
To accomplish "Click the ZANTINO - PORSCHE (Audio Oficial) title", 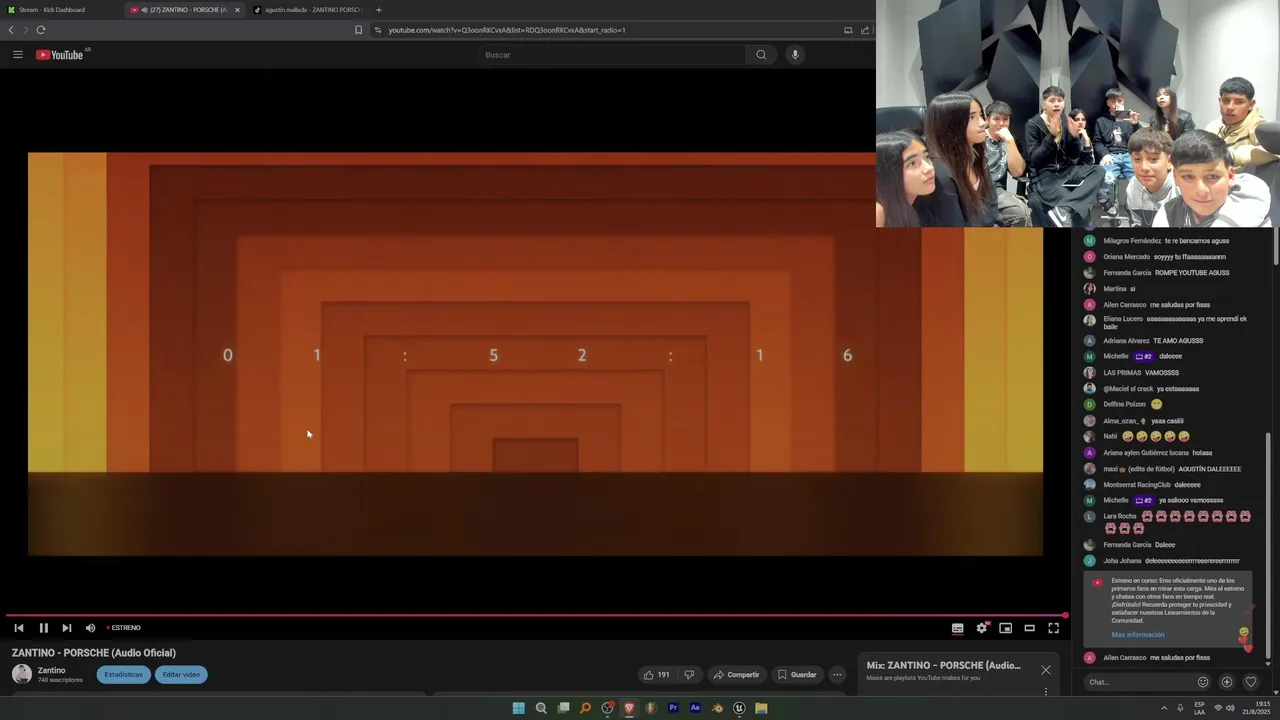I will pyautogui.click(x=94, y=653).
